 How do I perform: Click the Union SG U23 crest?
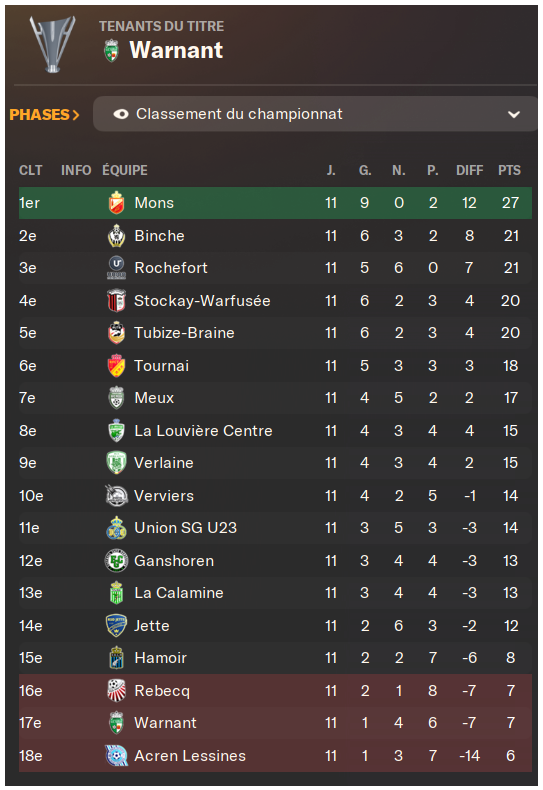coord(116,528)
